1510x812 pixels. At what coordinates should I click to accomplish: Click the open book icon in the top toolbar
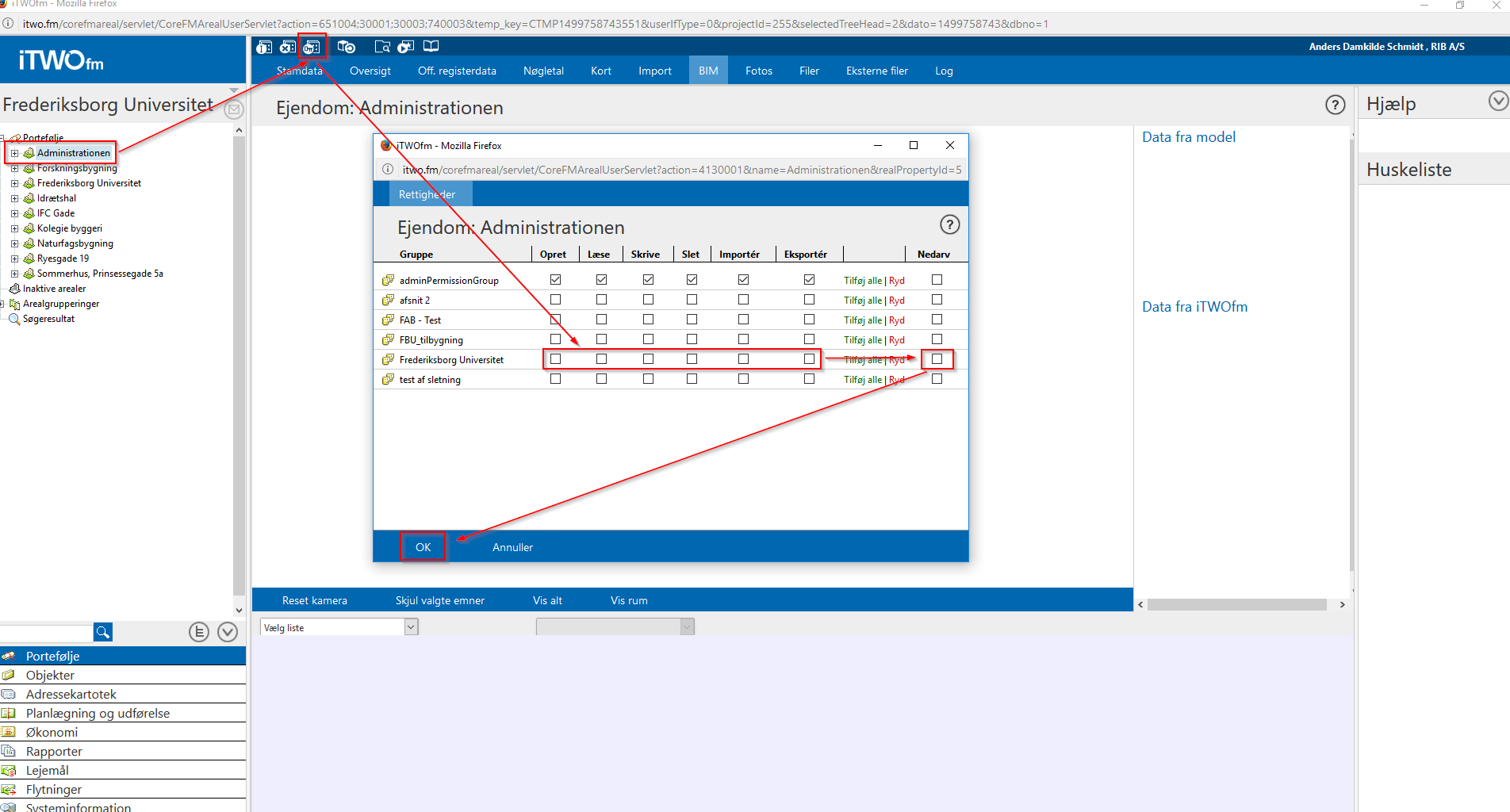click(431, 47)
